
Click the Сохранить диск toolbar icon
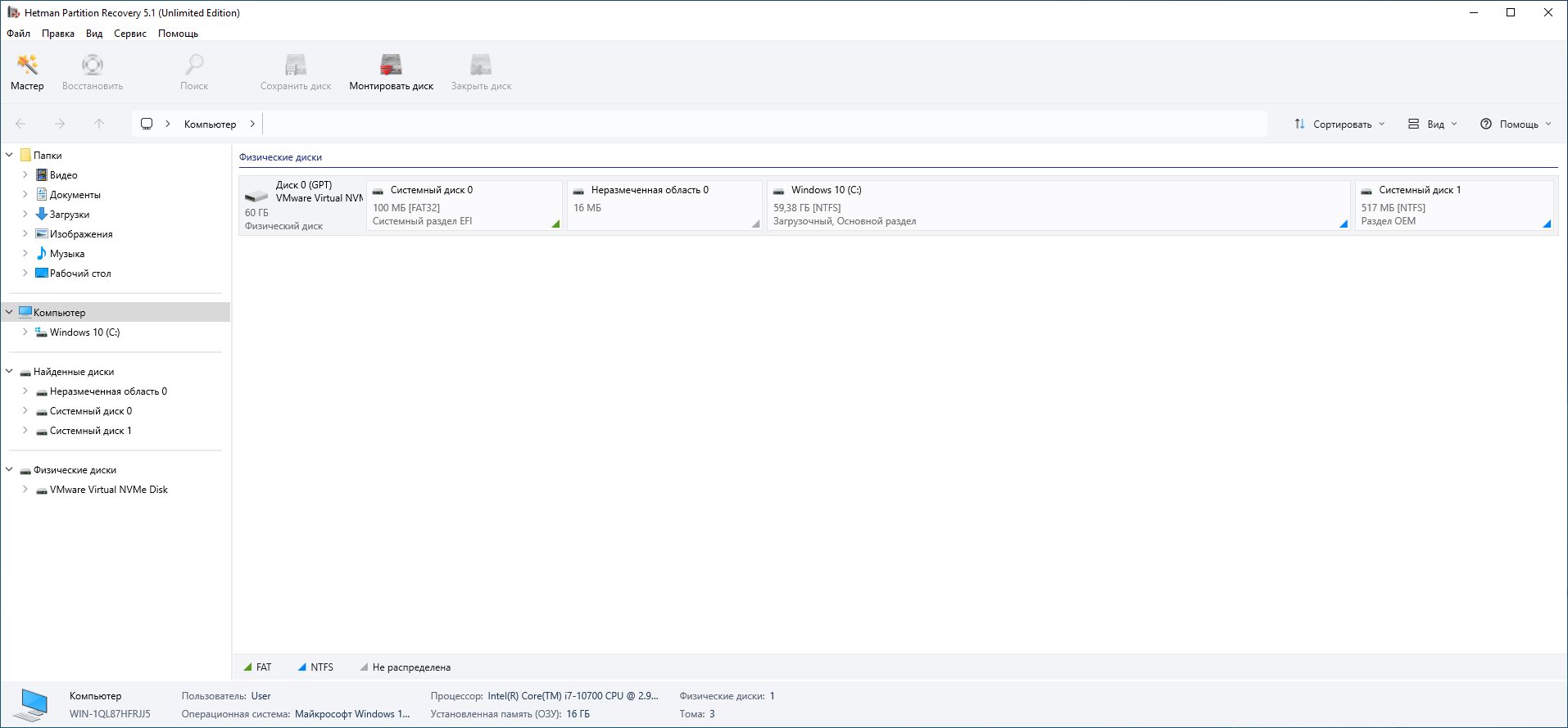pos(296,66)
